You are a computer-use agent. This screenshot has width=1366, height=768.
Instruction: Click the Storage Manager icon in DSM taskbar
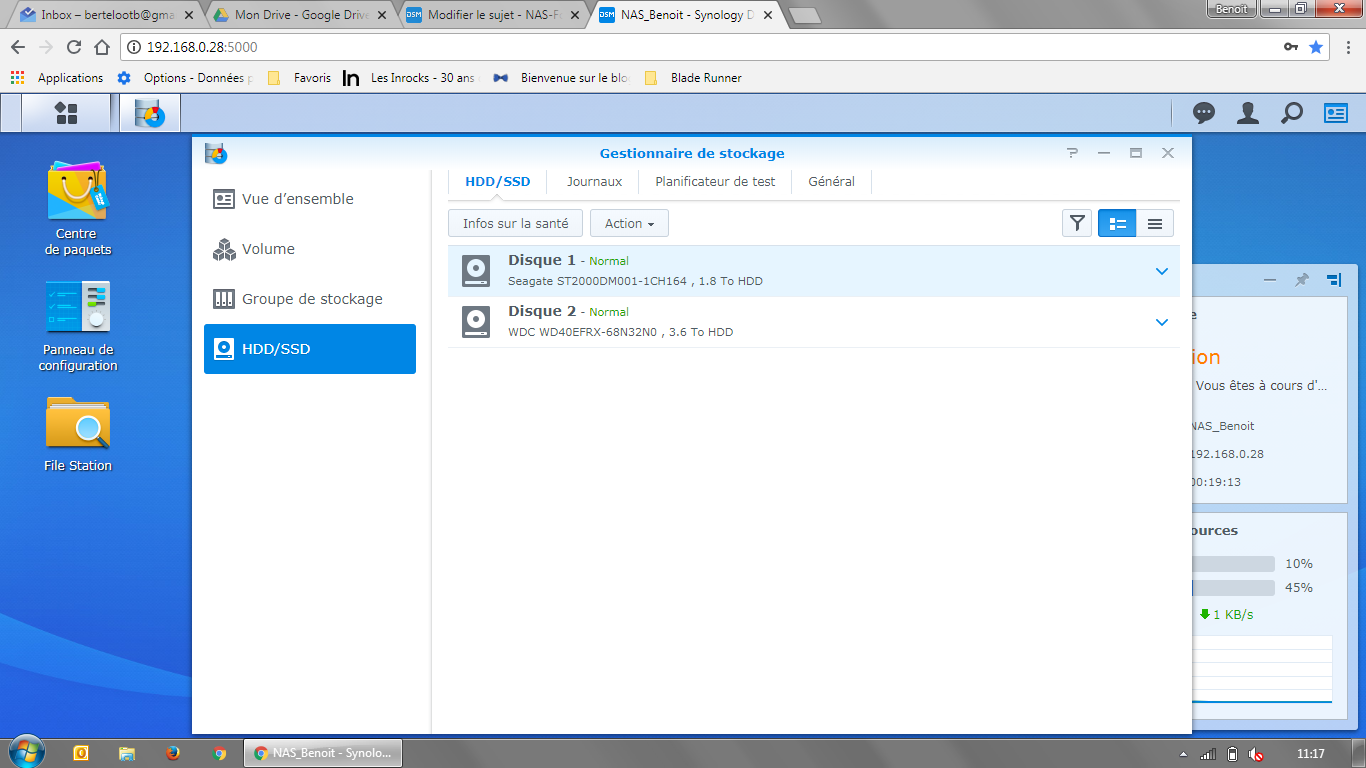150,113
